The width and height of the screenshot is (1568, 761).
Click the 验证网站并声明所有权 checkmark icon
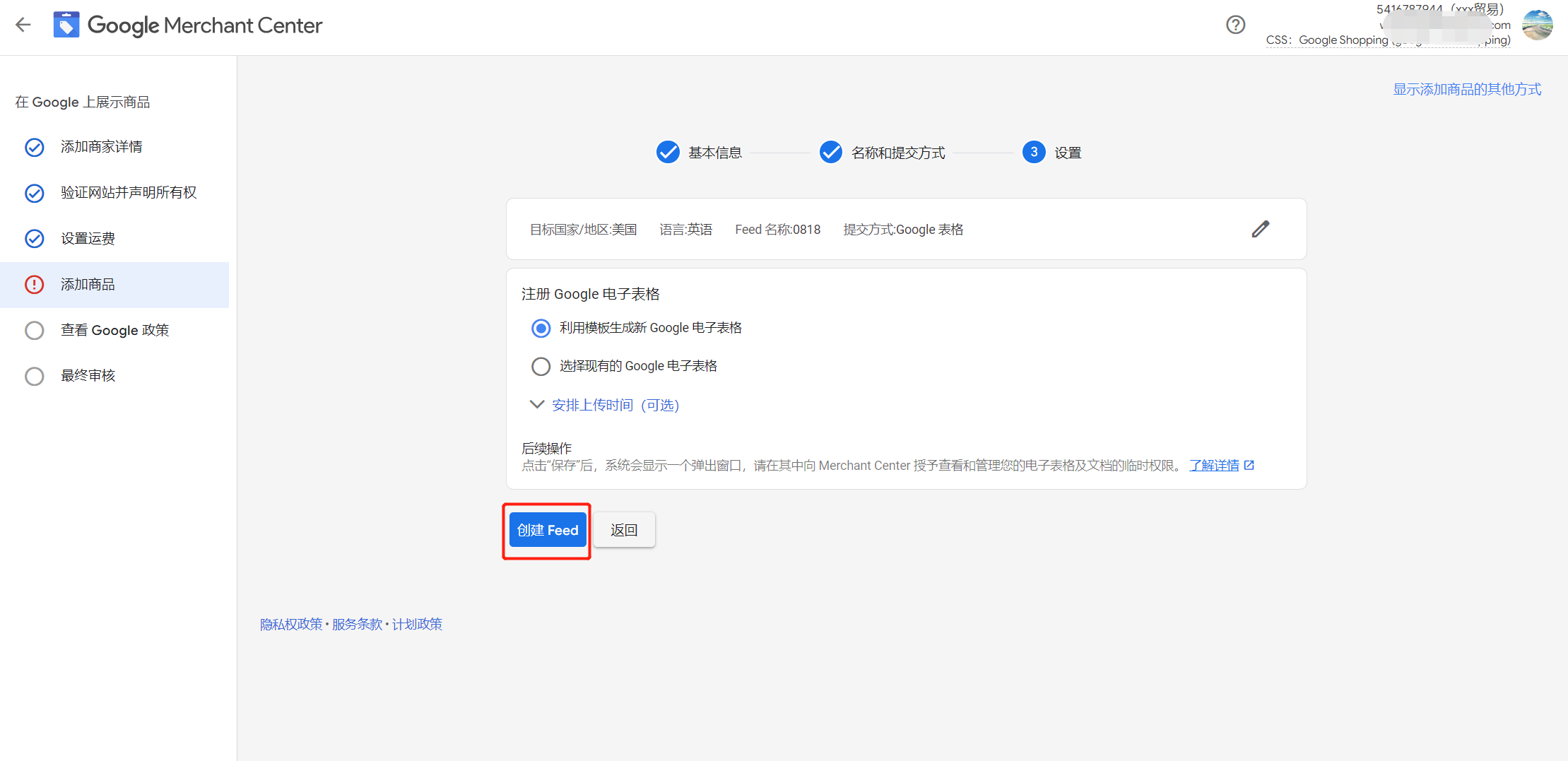coord(35,193)
